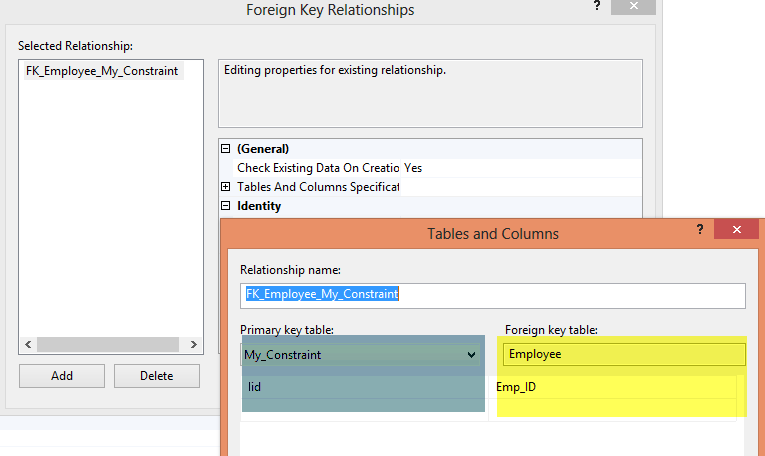
Task: Click help icon in Tables and Columns dialog
Action: tap(698, 231)
